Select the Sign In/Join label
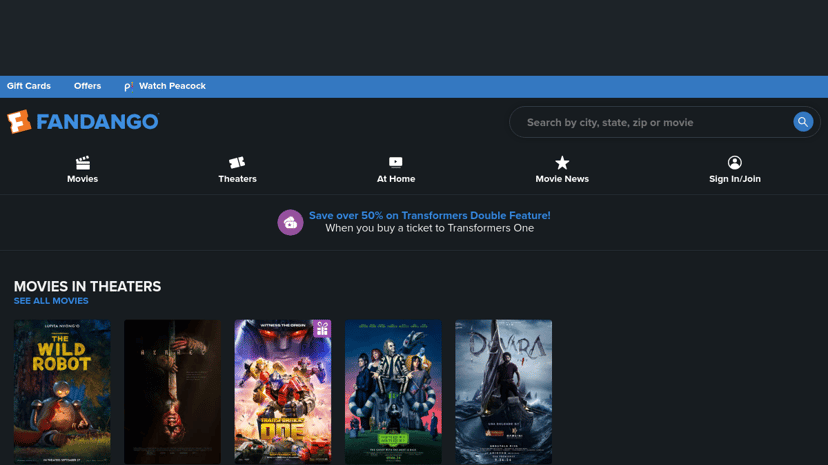The width and height of the screenshot is (828, 465). pyautogui.click(x=735, y=179)
